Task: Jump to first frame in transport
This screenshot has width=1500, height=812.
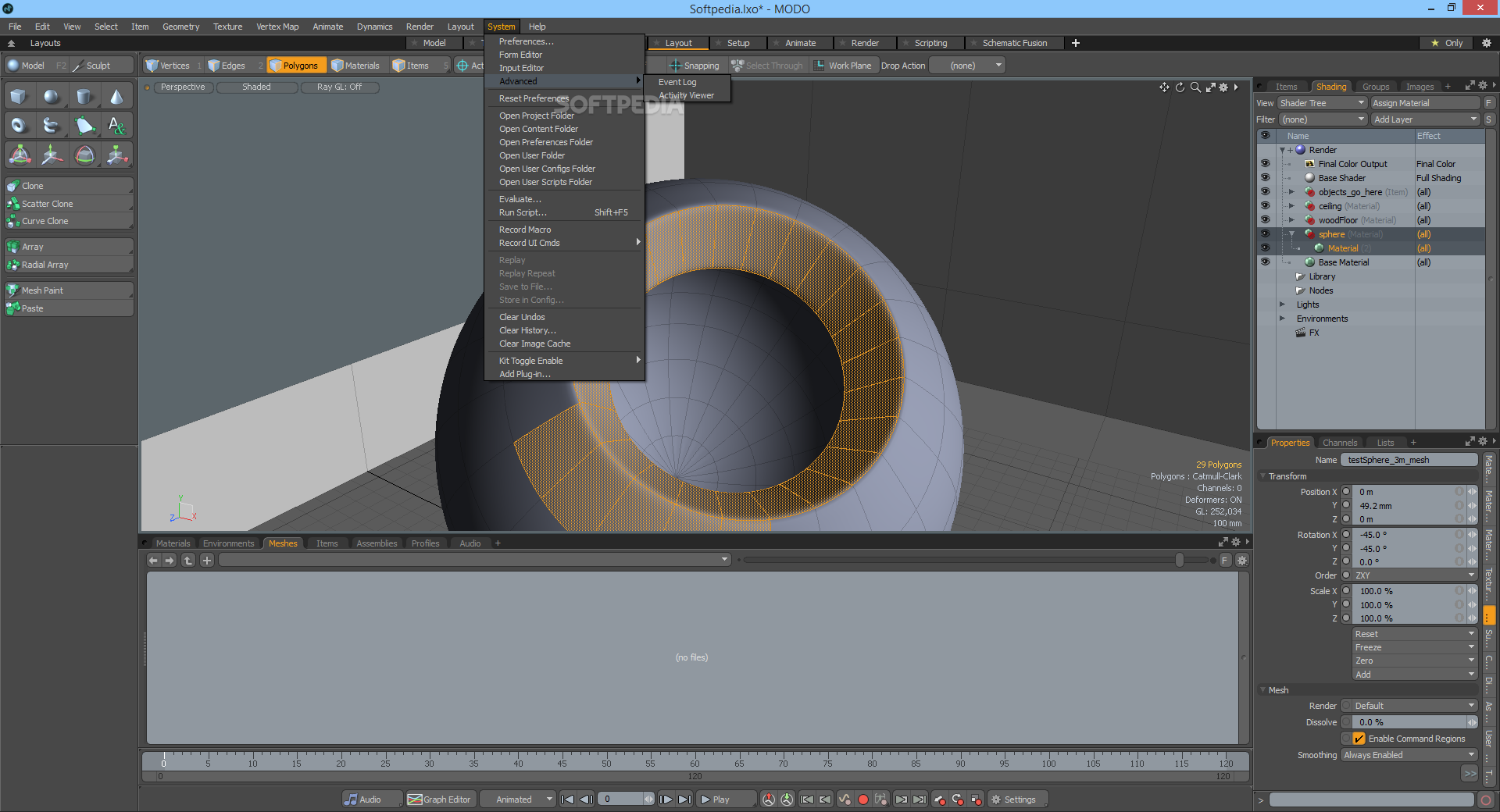Action: pyautogui.click(x=568, y=800)
